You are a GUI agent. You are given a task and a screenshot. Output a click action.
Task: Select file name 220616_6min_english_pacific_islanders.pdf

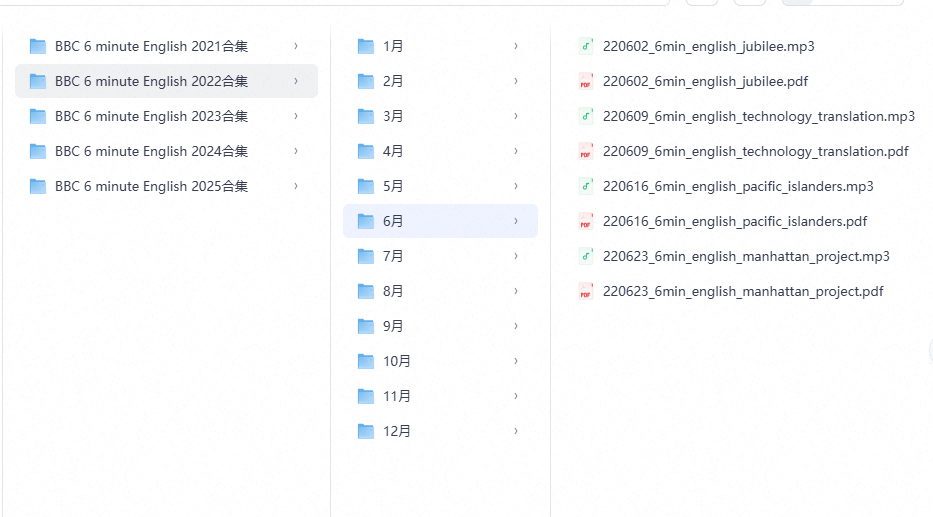pyautogui.click(x=735, y=222)
